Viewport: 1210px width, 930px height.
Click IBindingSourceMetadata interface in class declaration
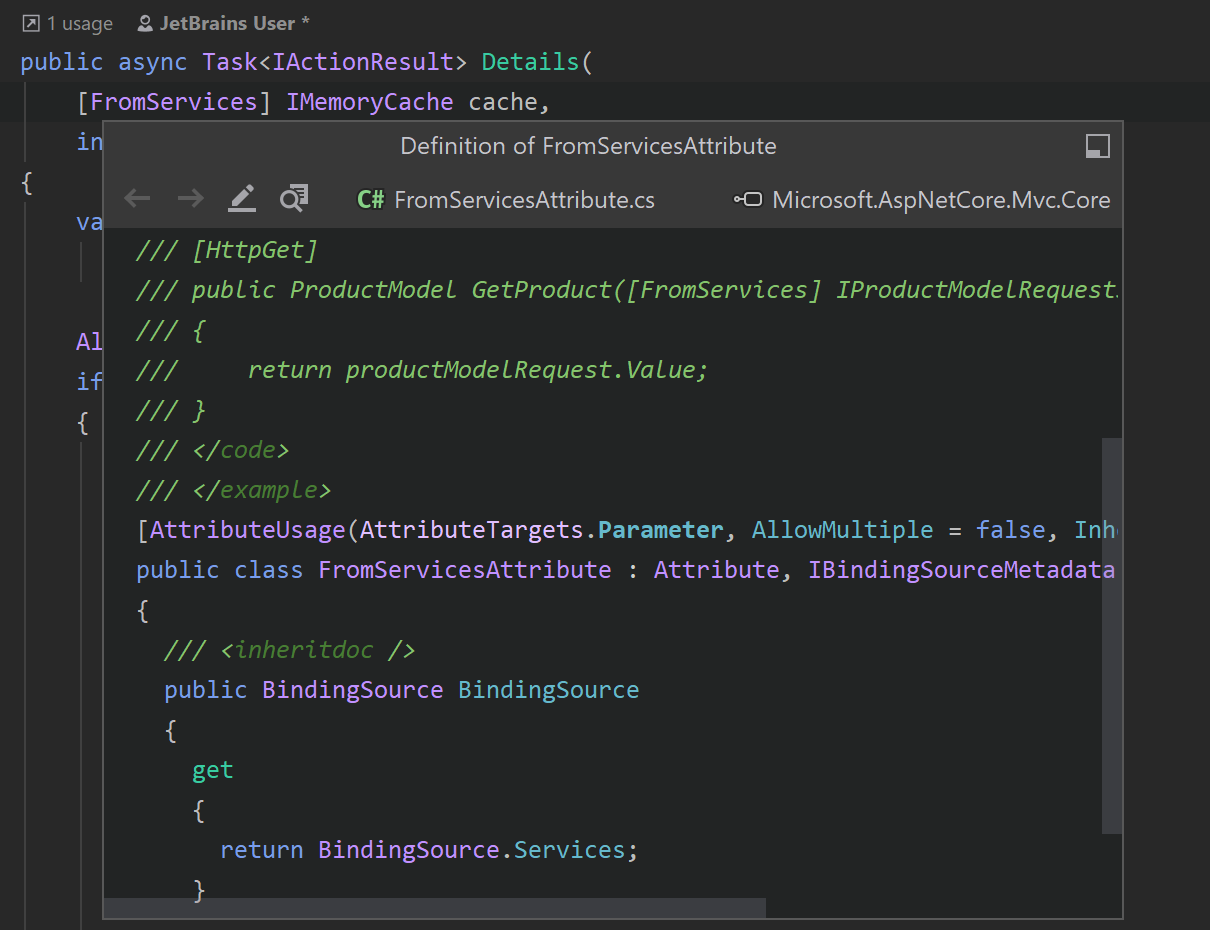pyautogui.click(x=960, y=570)
